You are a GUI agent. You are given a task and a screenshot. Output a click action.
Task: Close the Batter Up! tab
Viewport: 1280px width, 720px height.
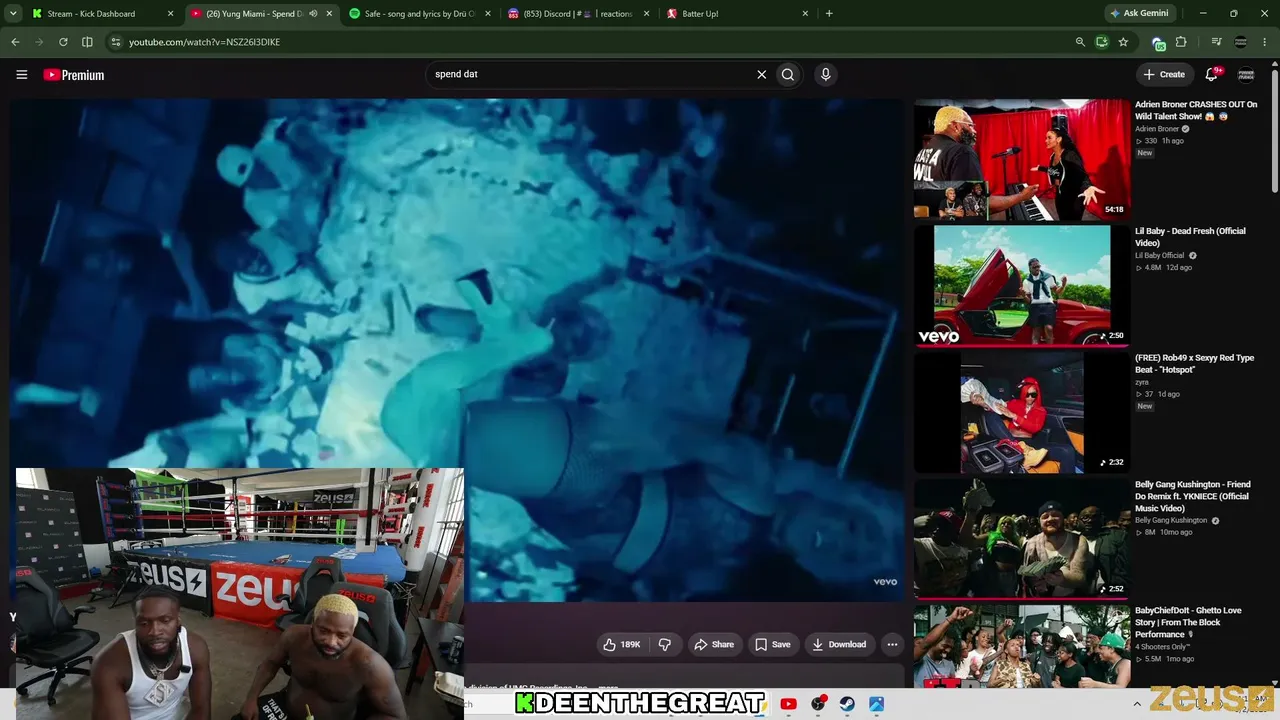pyautogui.click(x=805, y=14)
